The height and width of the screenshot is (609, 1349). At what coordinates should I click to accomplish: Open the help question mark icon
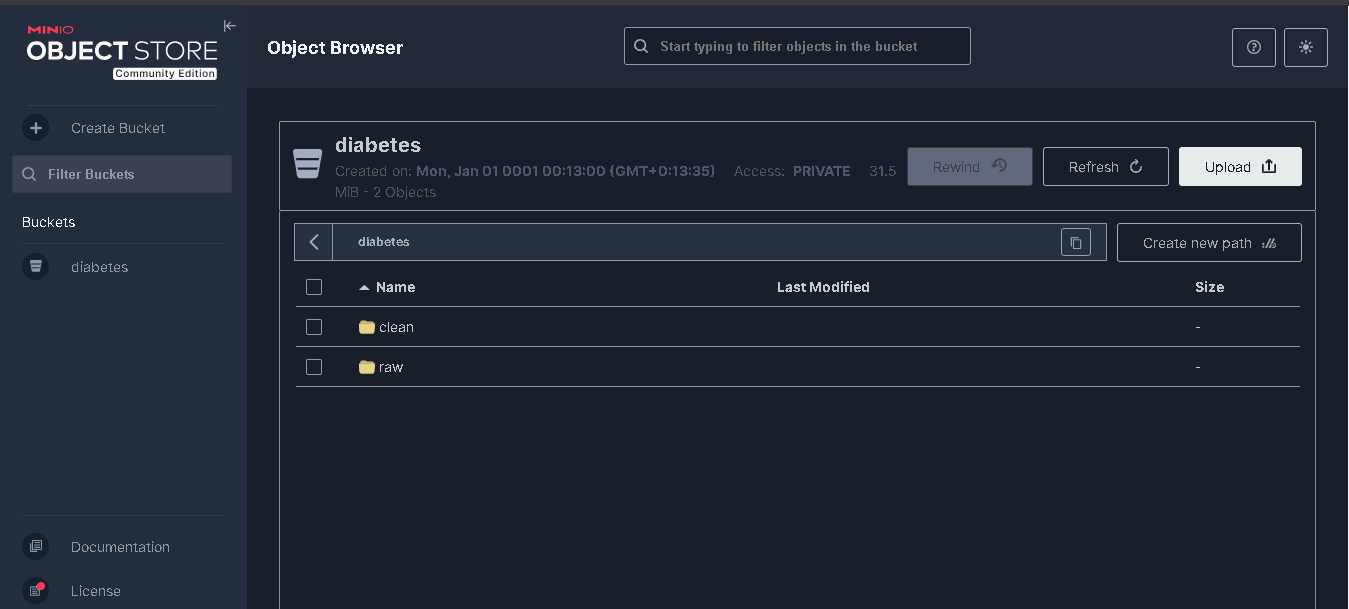click(1253, 47)
